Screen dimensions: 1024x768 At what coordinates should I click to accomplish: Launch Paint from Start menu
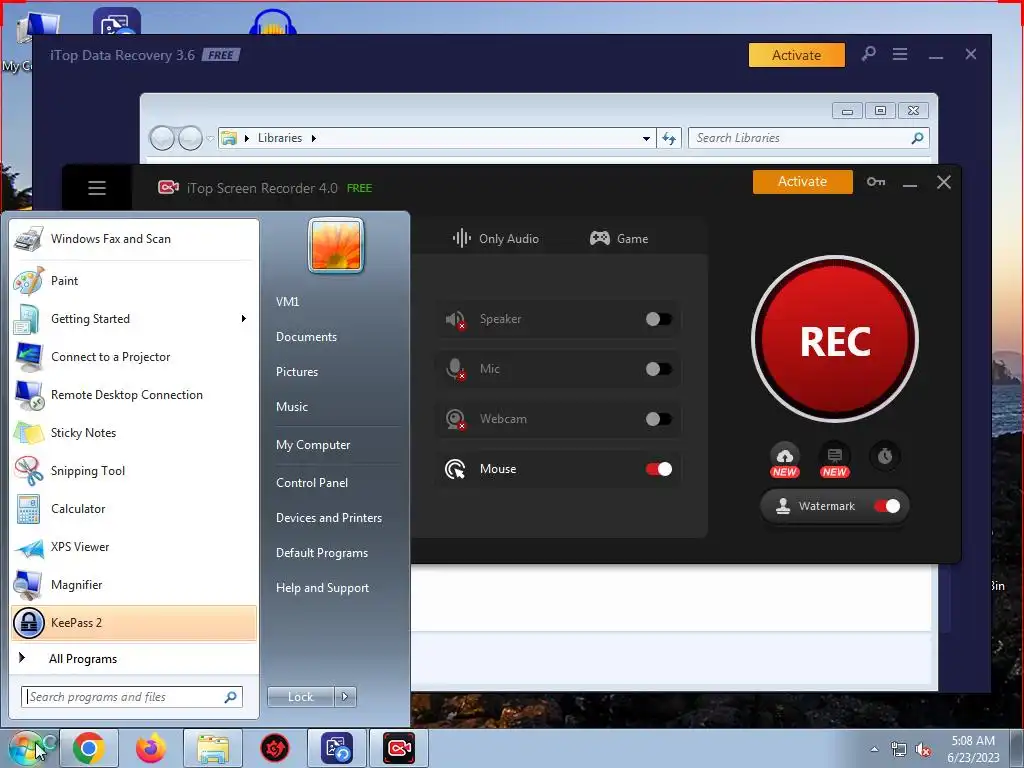[x=134, y=281]
